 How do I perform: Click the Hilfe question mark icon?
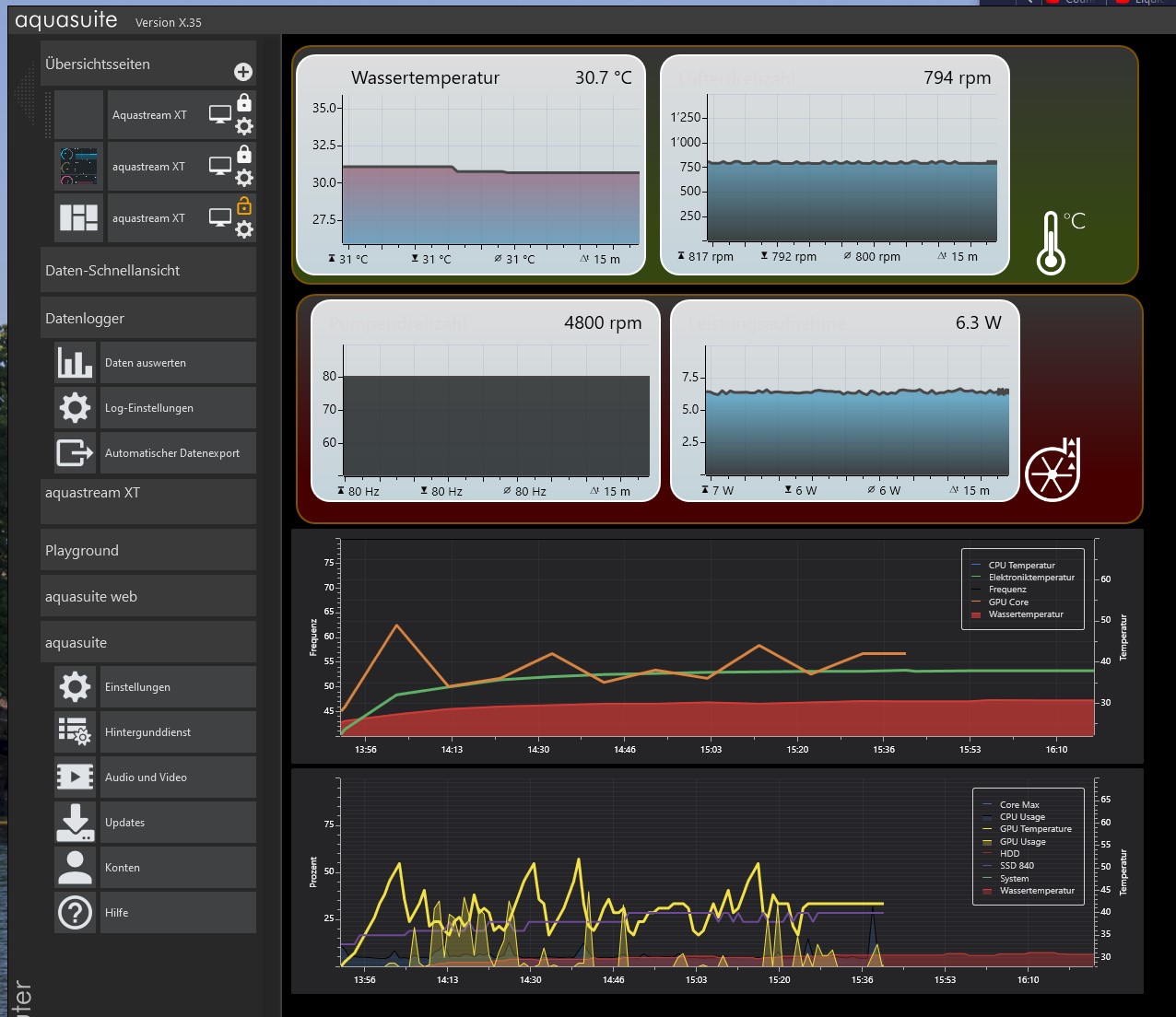[x=75, y=913]
